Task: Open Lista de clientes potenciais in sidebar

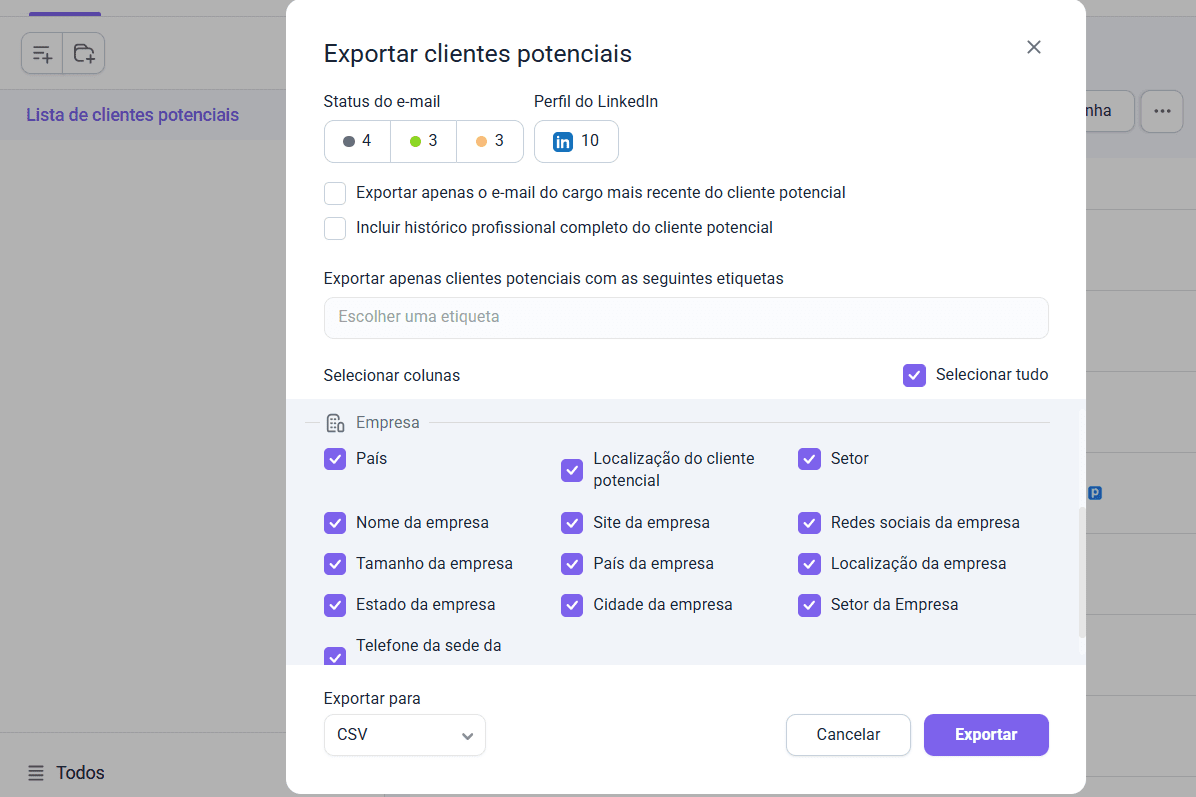Action: click(132, 115)
